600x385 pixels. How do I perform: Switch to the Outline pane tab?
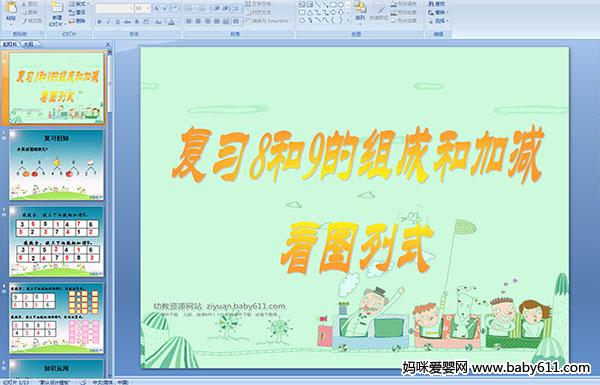tap(29, 44)
